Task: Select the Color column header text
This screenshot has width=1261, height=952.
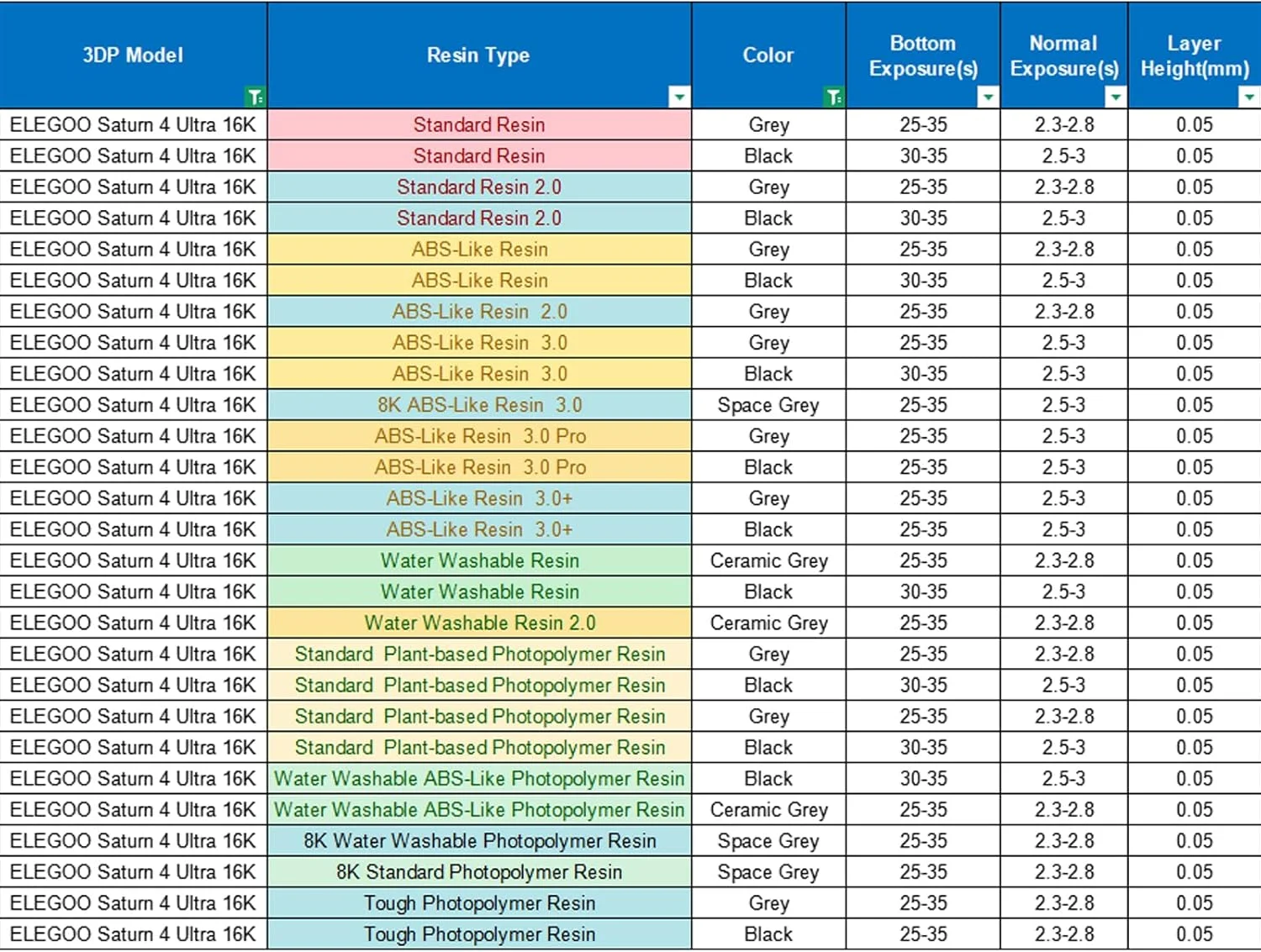Action: point(768,55)
